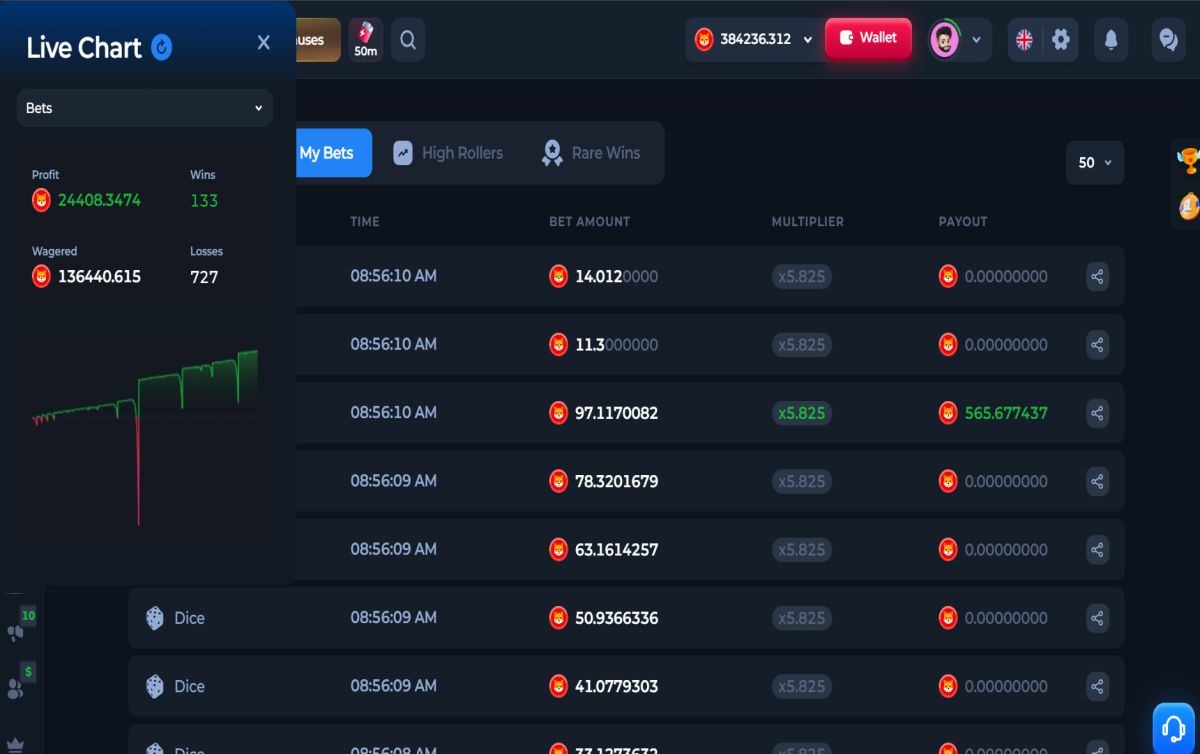
Task: Click the Wagered value 136440.615
Action: point(99,277)
